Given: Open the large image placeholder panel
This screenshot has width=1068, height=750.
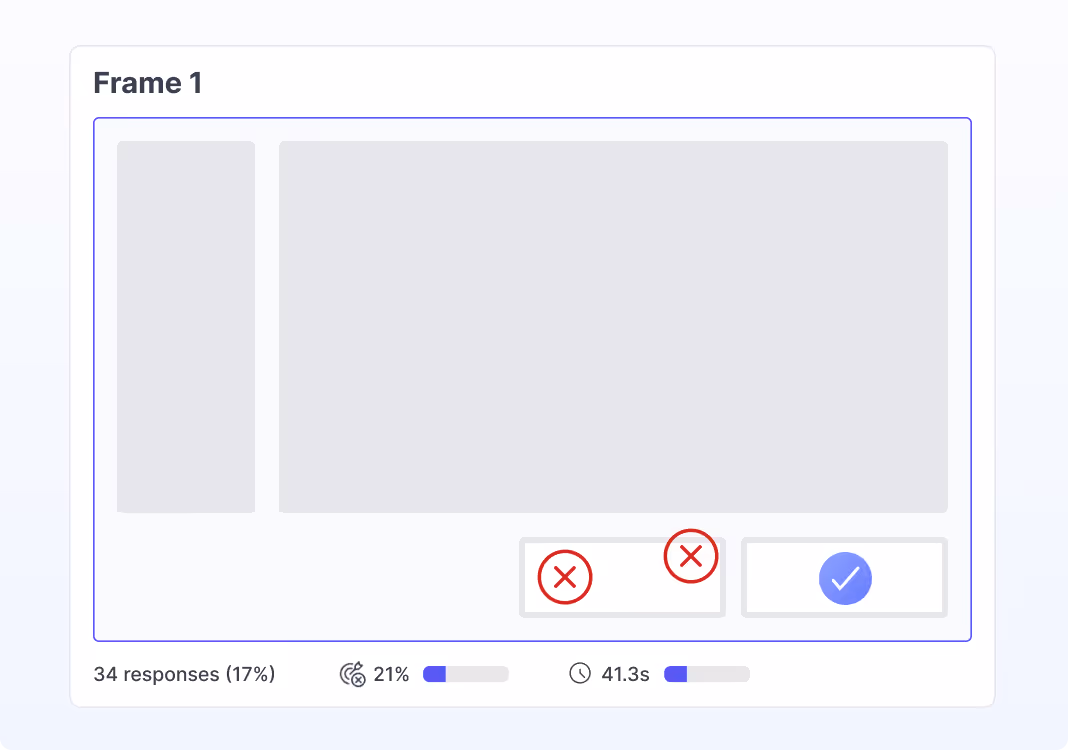Looking at the screenshot, I should [x=613, y=325].
